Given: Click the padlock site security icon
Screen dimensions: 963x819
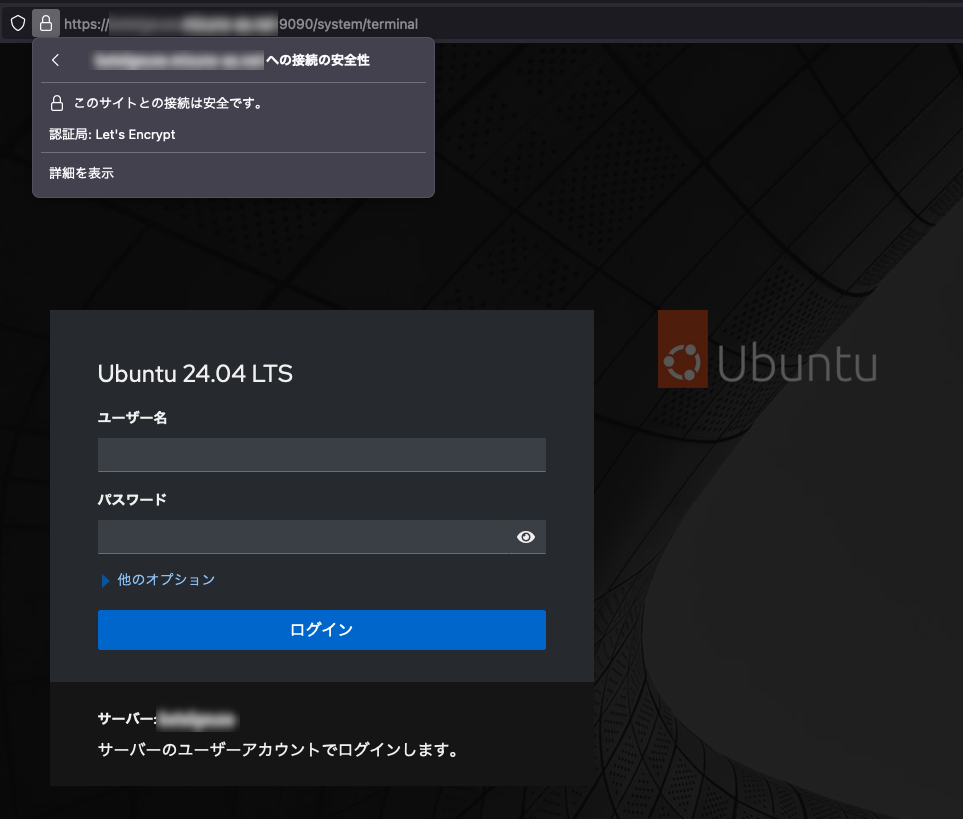Looking at the screenshot, I should coord(46,23).
